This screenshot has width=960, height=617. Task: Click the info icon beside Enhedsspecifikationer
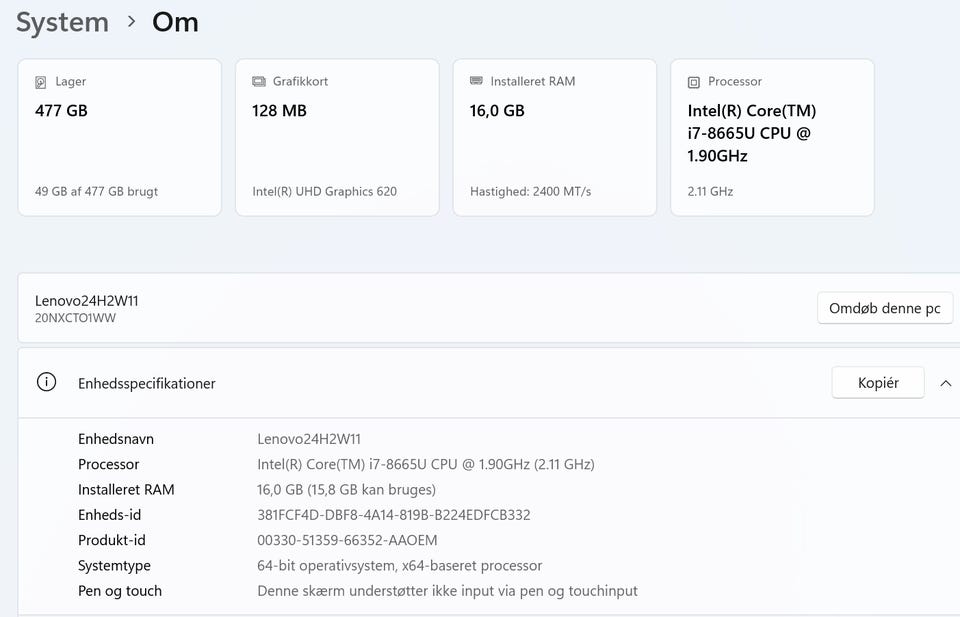click(x=46, y=382)
